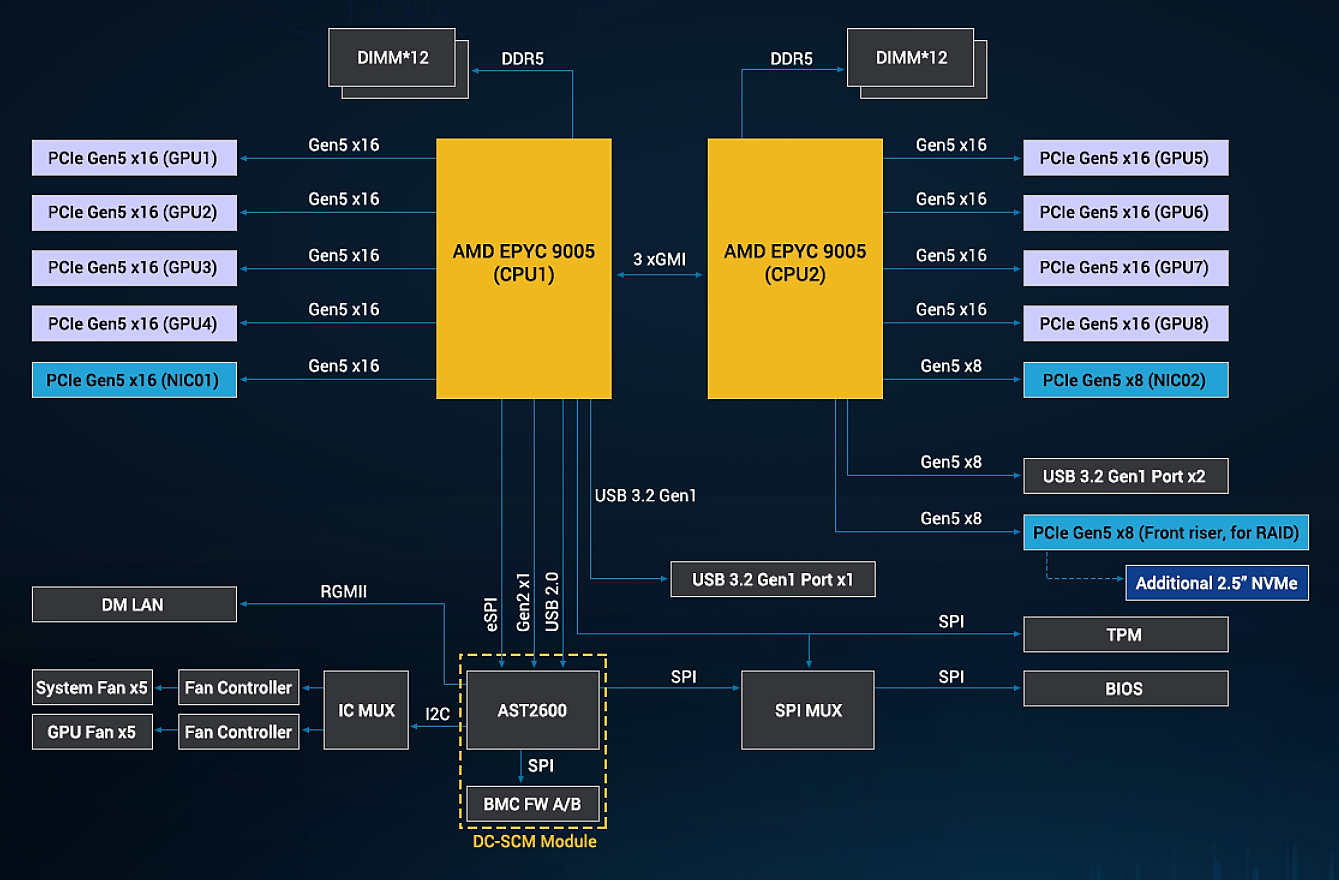Click the DIMM*12 block feeding CPU2
This screenshot has height=880, width=1339.
coord(911,57)
